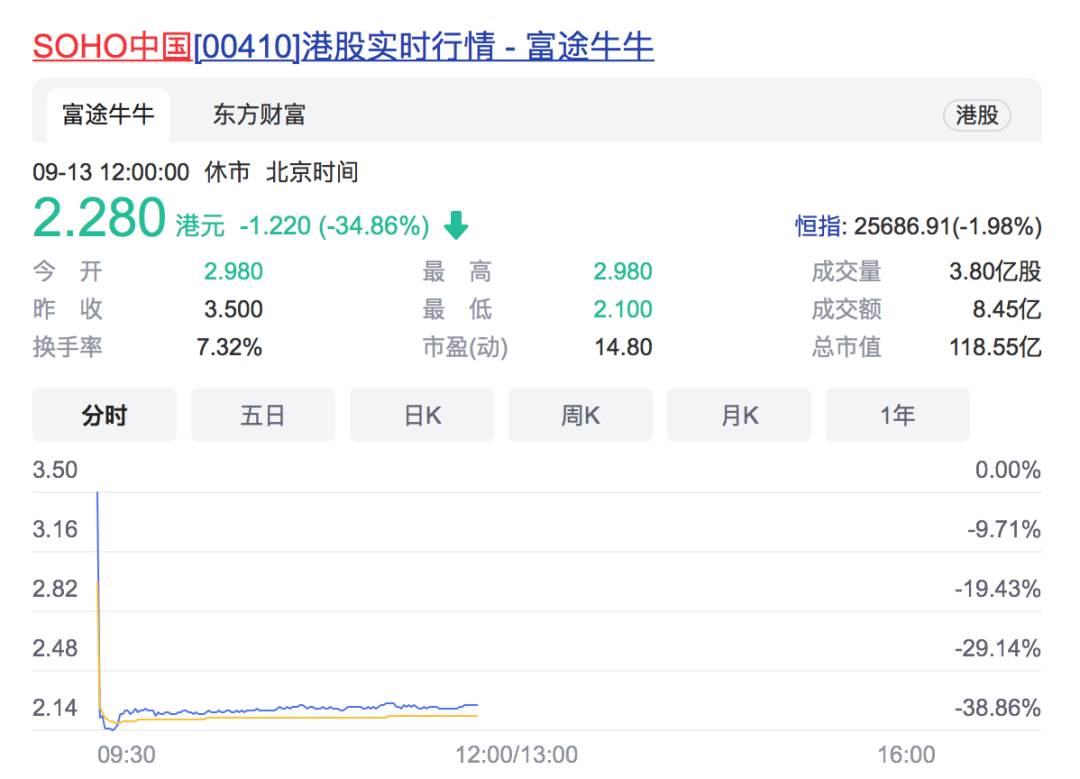Click the blue price line on chart
The width and height of the screenshot is (1080, 779).
tap(300, 708)
